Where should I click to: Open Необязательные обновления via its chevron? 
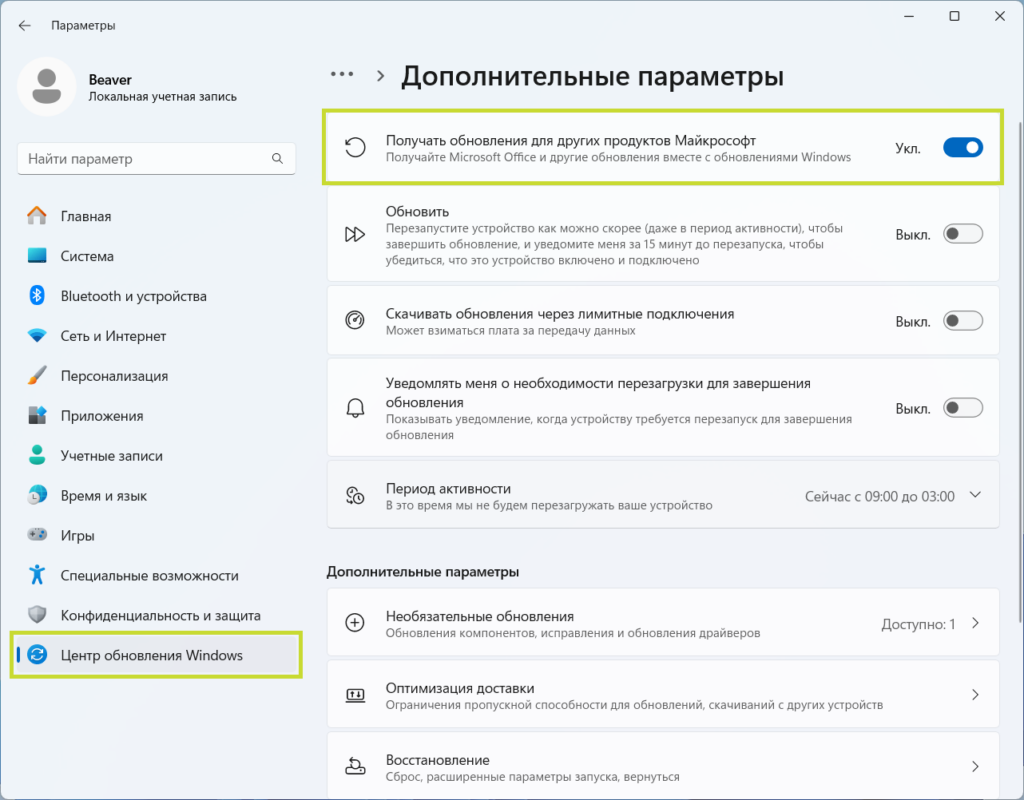pyautogui.click(x=975, y=623)
